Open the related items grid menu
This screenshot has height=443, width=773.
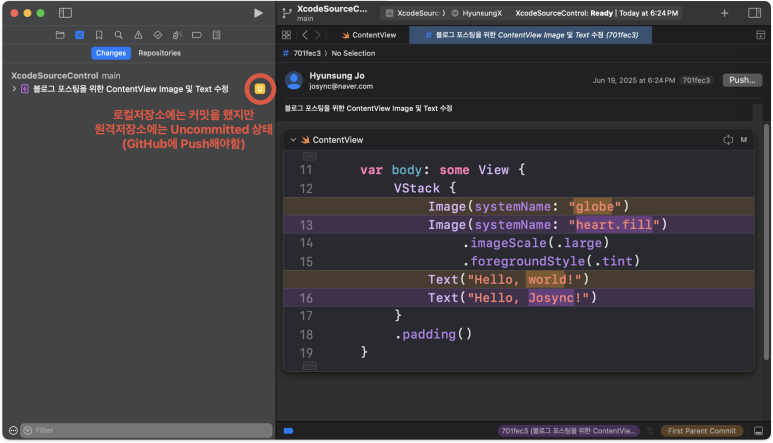pyautogui.click(x=286, y=35)
